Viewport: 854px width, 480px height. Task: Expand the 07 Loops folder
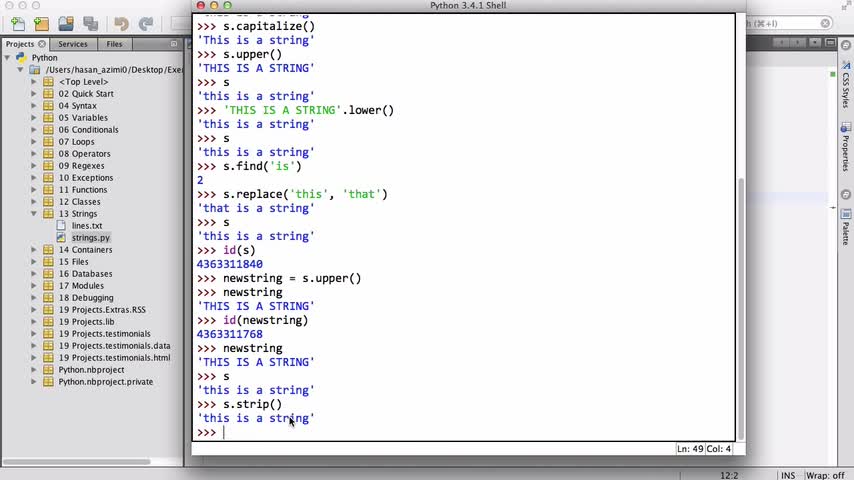tap(34, 142)
